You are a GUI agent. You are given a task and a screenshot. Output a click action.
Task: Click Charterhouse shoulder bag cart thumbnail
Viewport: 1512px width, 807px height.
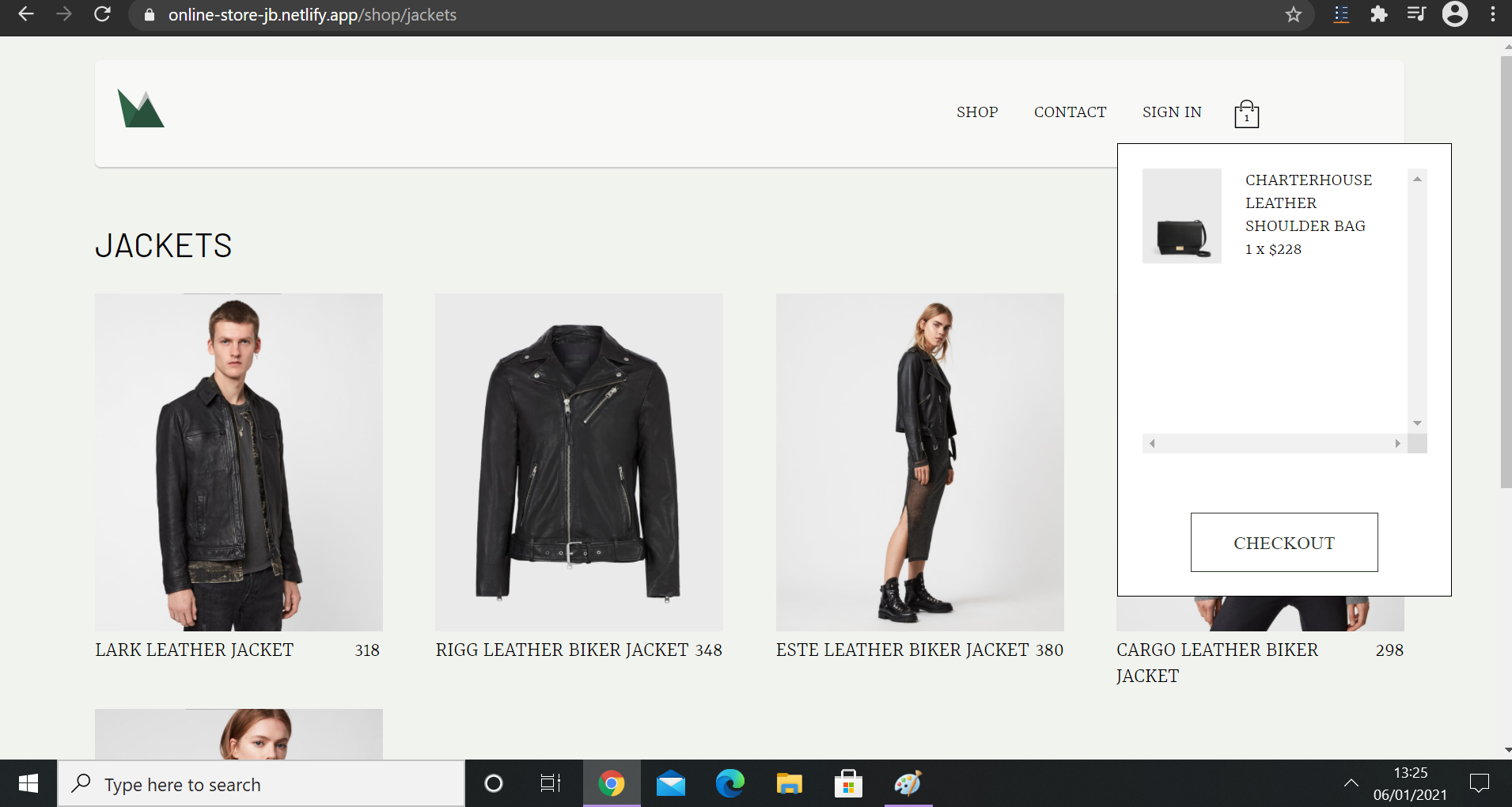pyautogui.click(x=1182, y=216)
